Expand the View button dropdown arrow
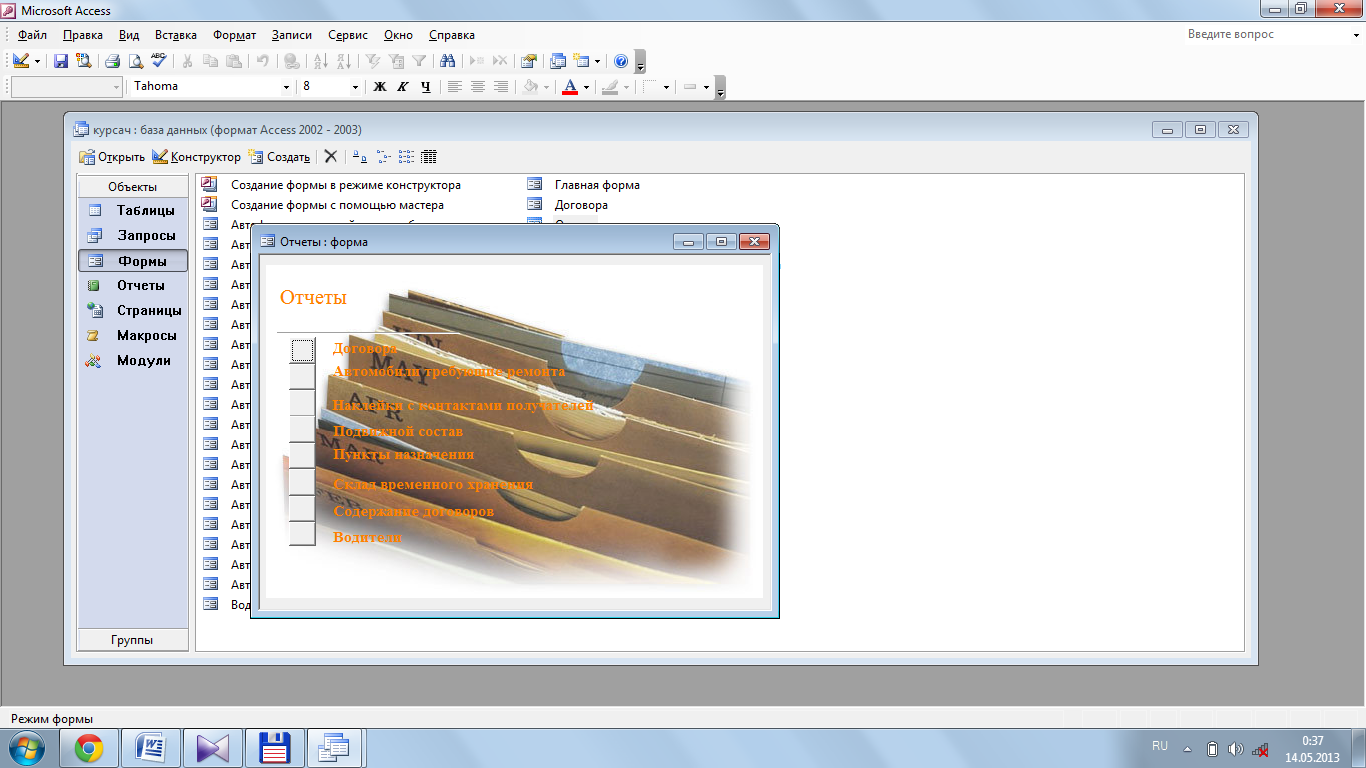The width and height of the screenshot is (1366, 768). [37, 61]
